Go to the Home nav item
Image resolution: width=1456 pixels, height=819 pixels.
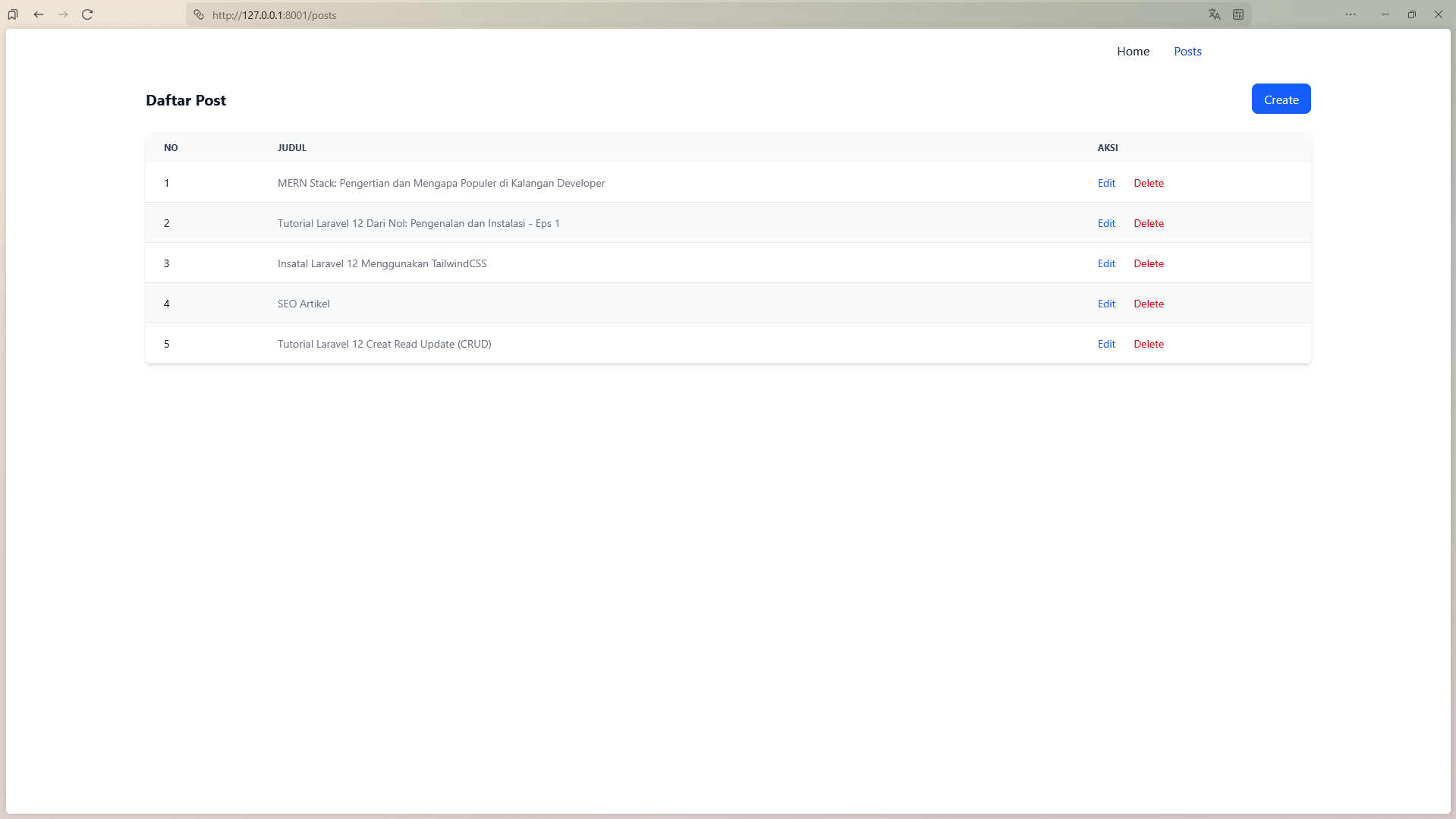1133,52
